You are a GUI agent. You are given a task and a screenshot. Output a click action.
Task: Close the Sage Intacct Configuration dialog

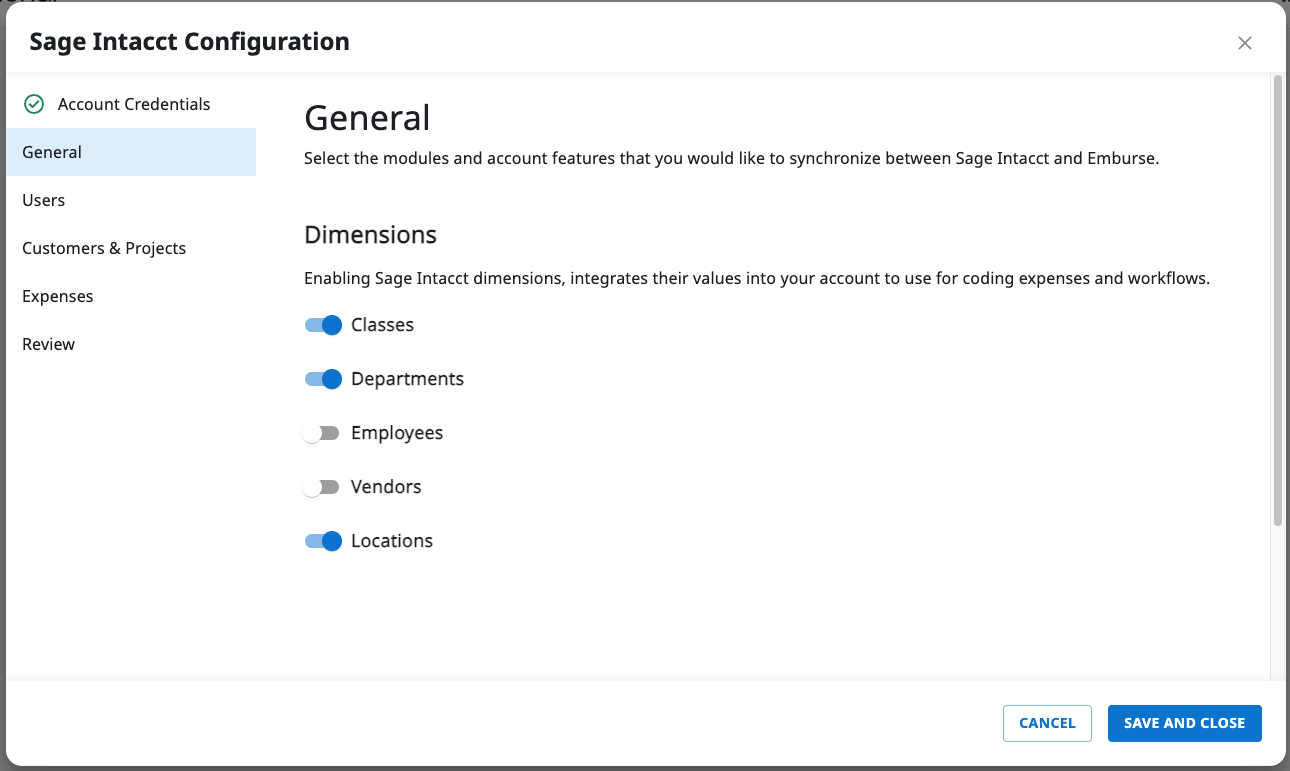pyautogui.click(x=1245, y=43)
